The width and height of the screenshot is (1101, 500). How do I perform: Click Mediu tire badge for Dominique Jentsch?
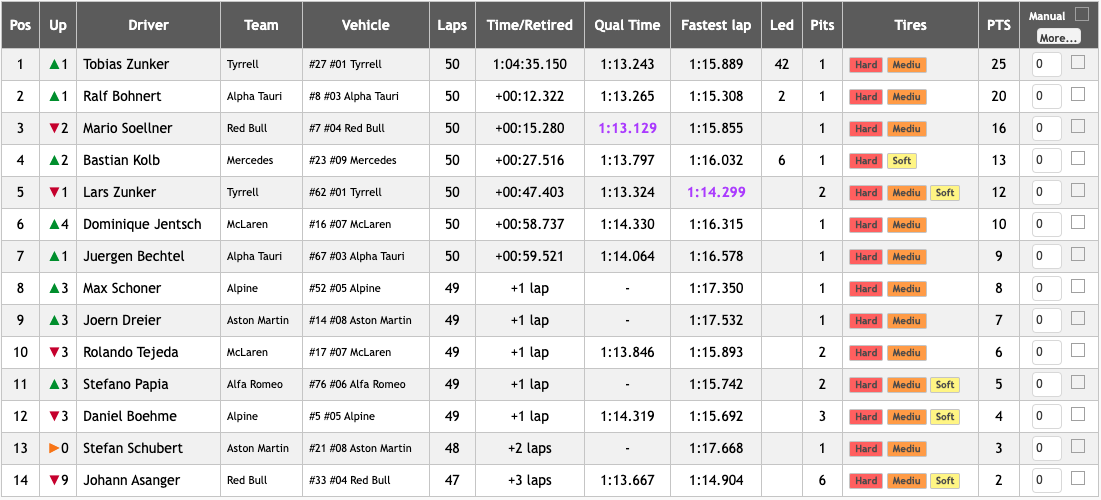pyautogui.click(x=906, y=225)
